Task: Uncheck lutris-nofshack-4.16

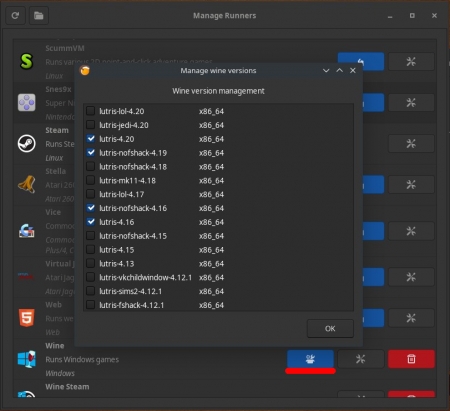Action: coord(90,208)
